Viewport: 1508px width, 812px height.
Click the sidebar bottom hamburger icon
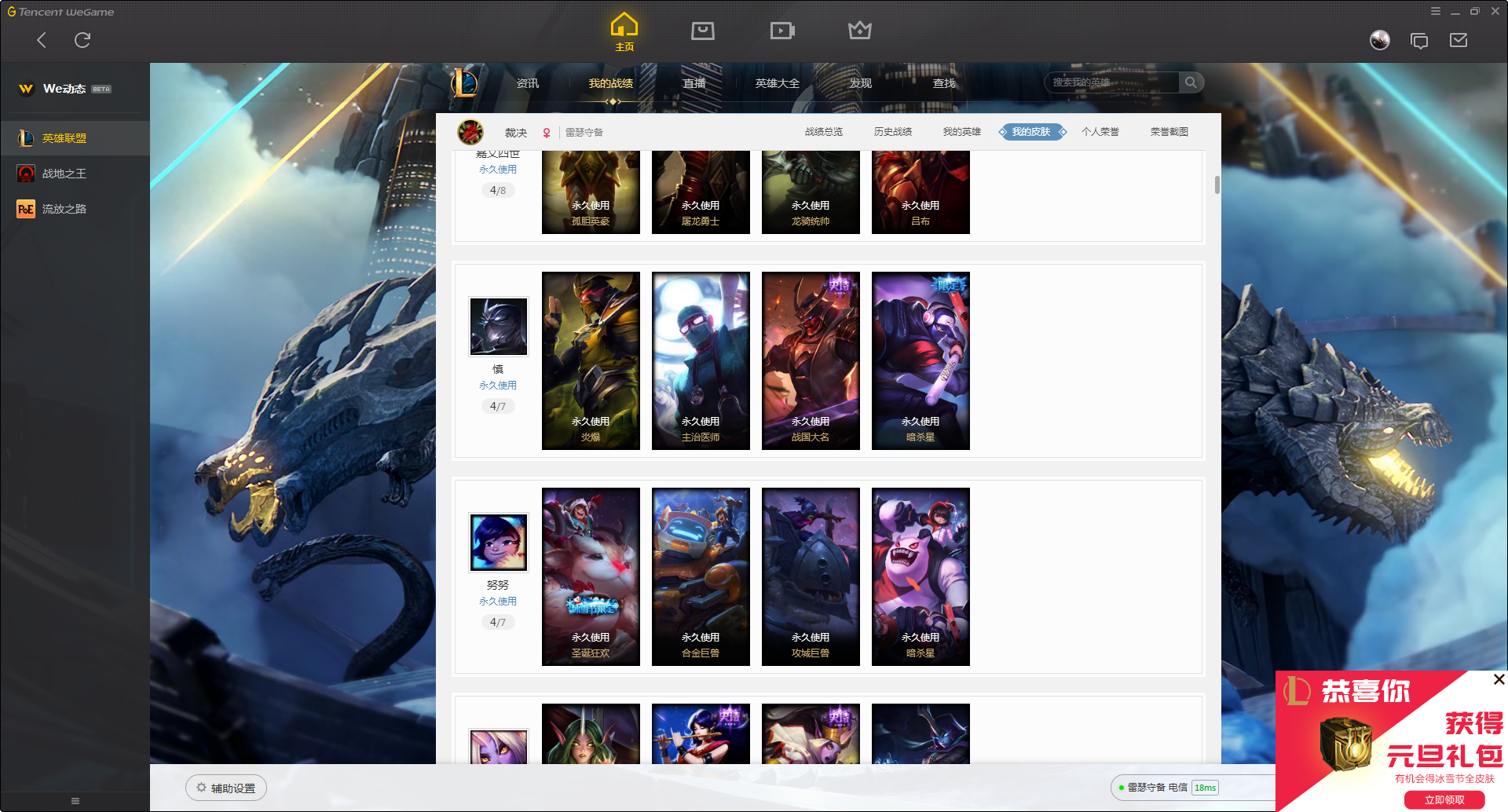pos(75,801)
